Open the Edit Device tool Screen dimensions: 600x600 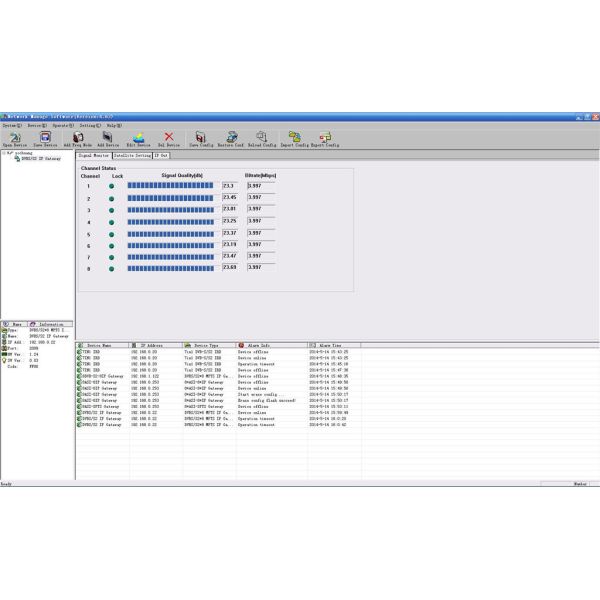pyautogui.click(x=138, y=138)
